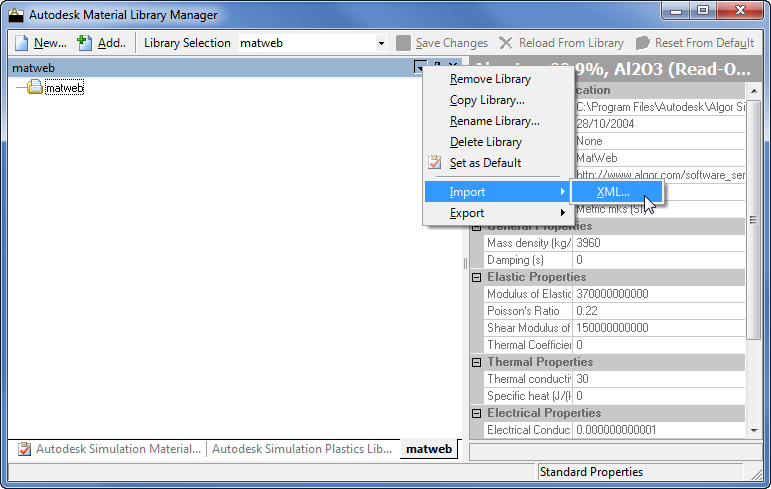The height and width of the screenshot is (489, 771).
Task: Collapse the General Properties section
Action: point(476,227)
